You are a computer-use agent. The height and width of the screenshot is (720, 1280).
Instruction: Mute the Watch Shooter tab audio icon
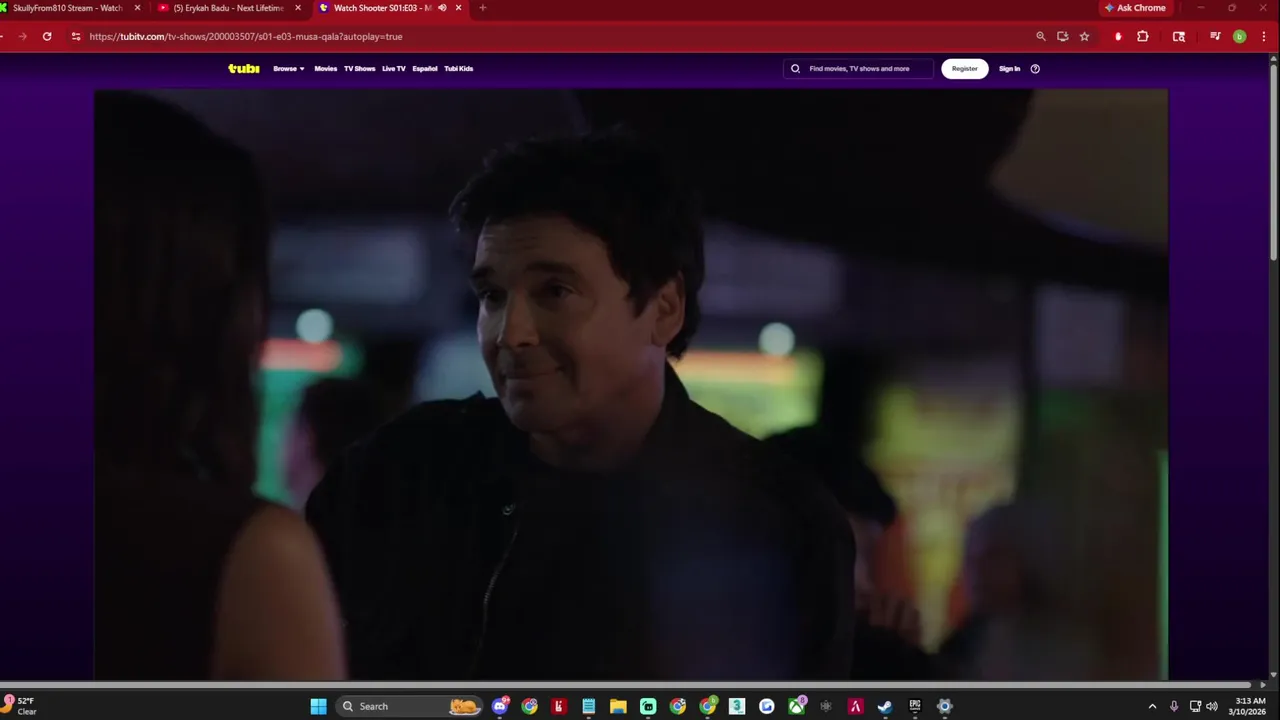click(442, 8)
